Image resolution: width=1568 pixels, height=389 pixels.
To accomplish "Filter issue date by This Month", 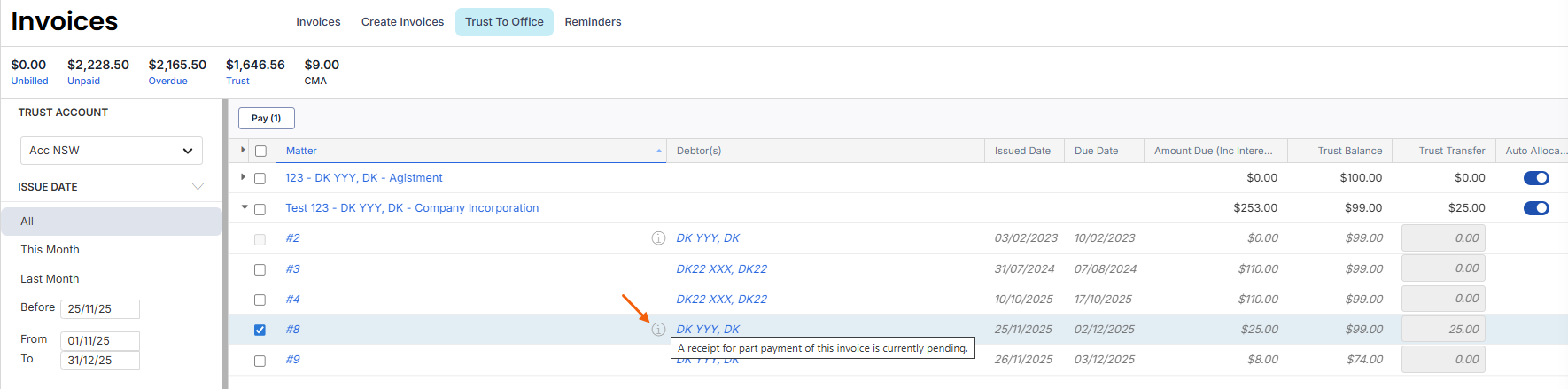I will click(x=50, y=250).
